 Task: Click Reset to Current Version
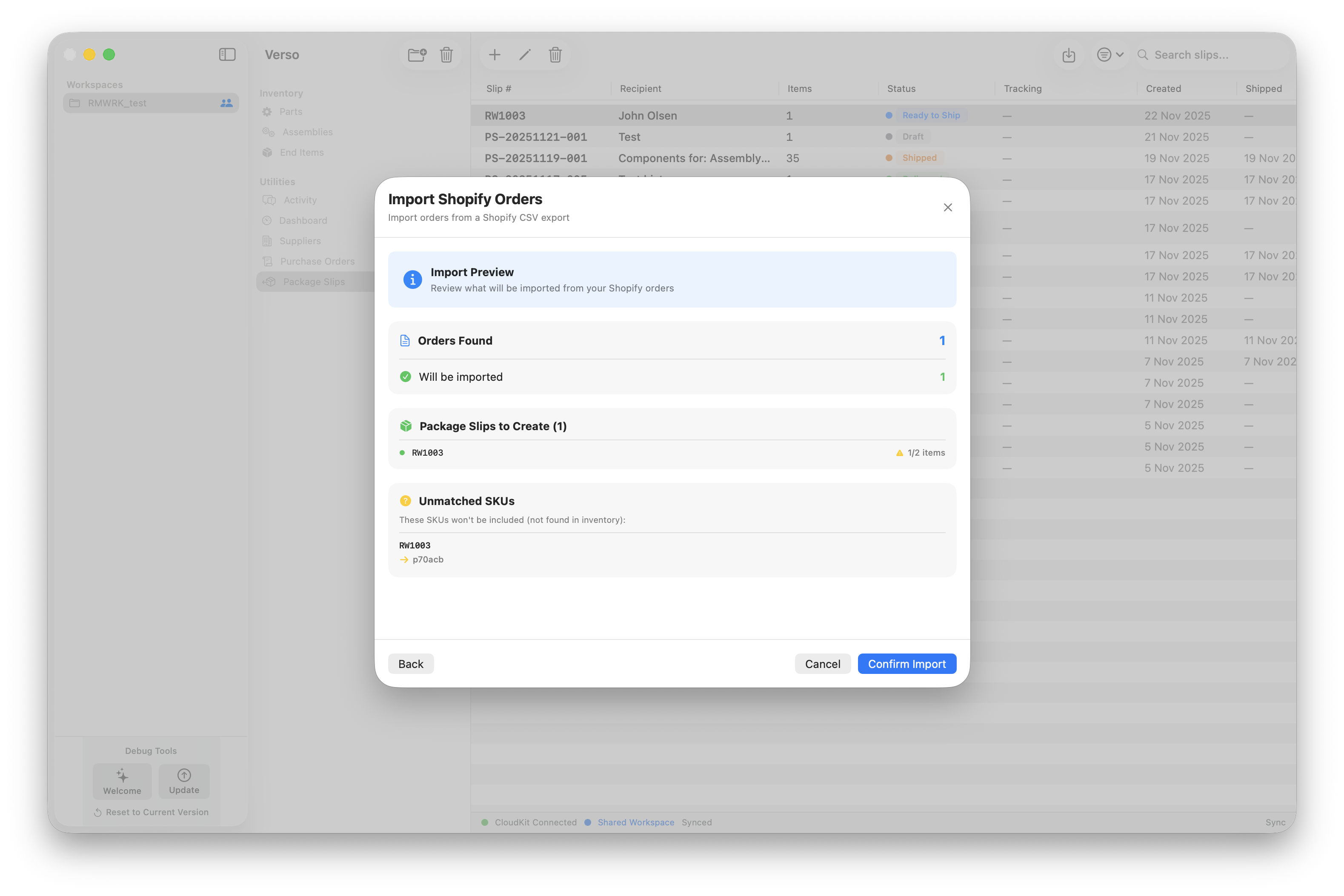coord(152,812)
